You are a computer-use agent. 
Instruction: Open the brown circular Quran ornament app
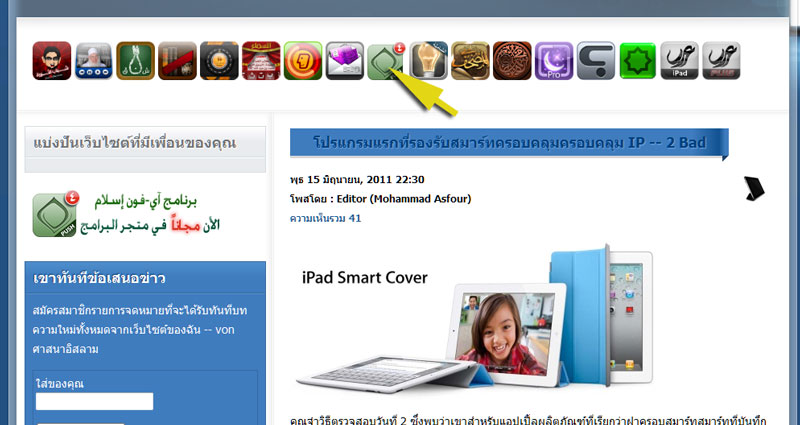click(x=512, y=61)
